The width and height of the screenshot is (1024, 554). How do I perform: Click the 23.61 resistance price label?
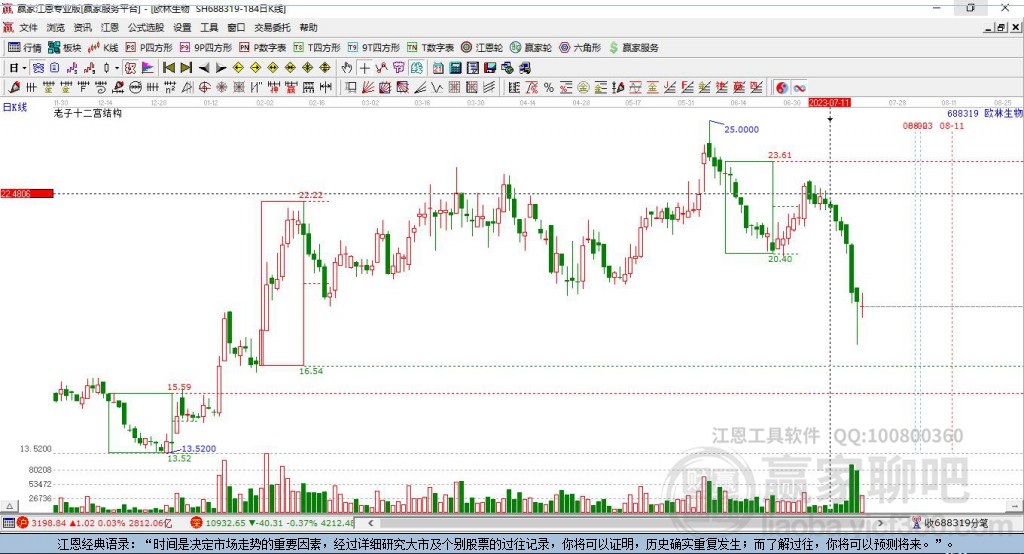click(x=780, y=155)
